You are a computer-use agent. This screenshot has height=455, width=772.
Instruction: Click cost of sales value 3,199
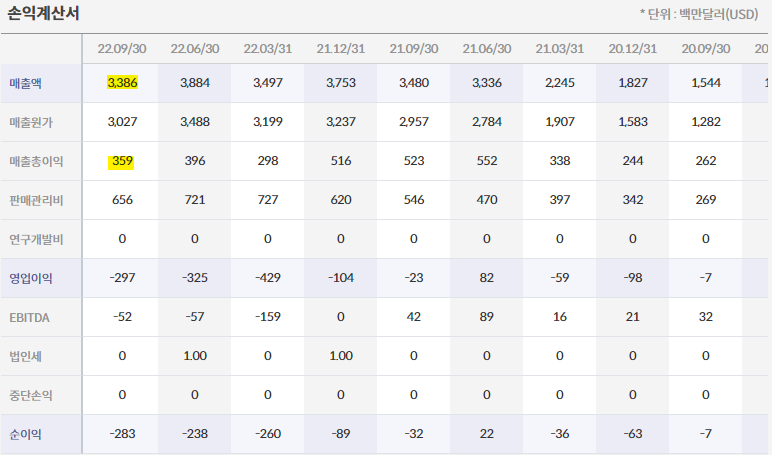coord(268,122)
